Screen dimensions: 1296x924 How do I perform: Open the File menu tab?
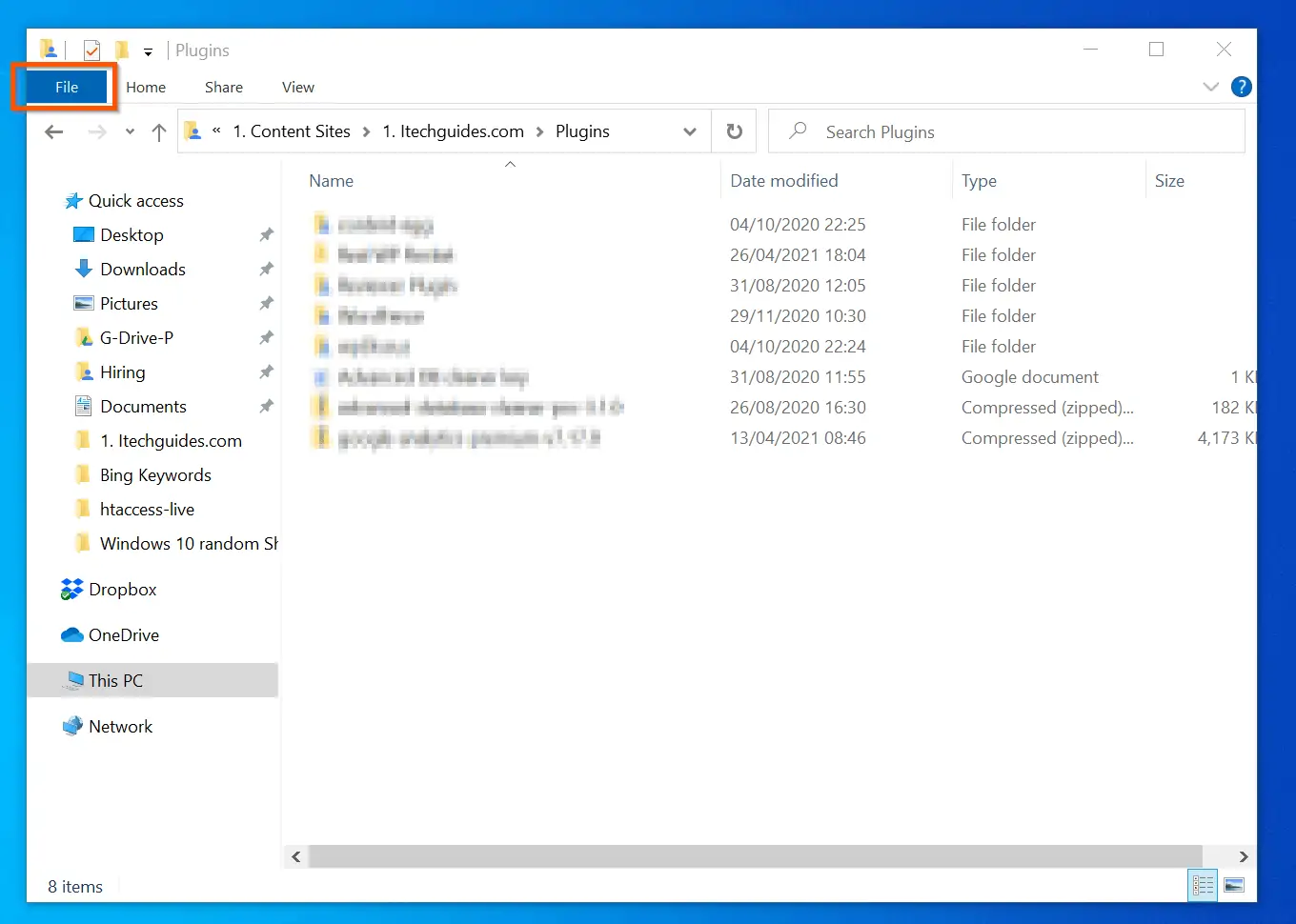67,87
